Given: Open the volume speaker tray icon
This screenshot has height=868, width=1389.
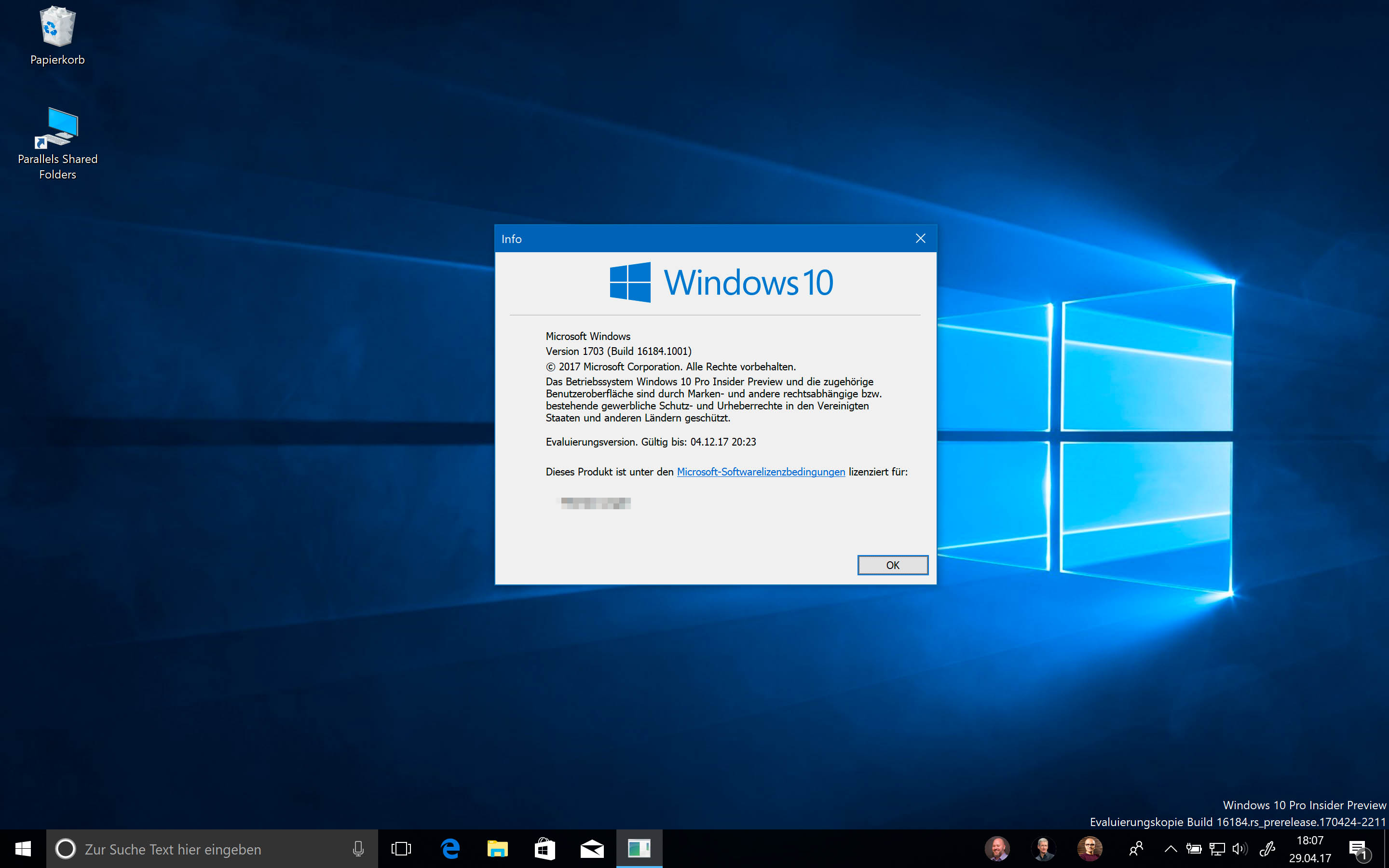Looking at the screenshot, I should (x=1240, y=849).
